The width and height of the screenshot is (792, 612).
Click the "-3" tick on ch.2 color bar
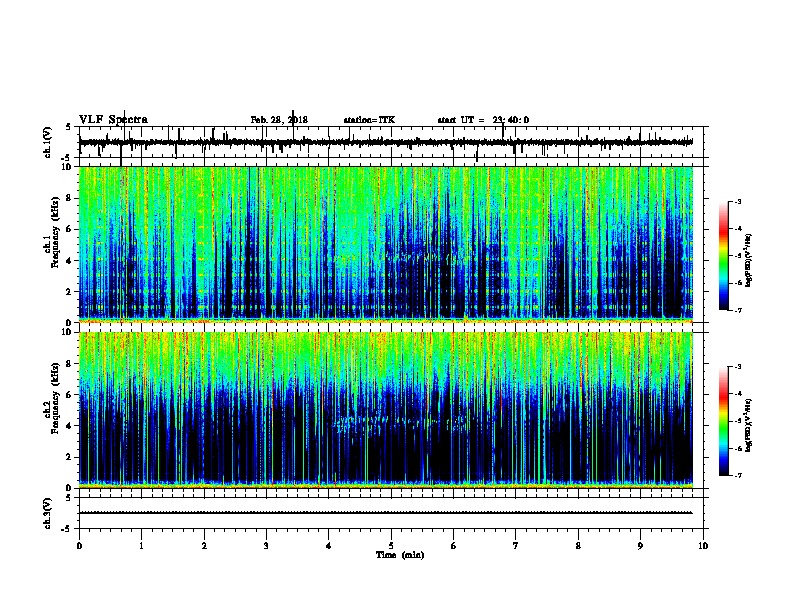tap(738, 367)
